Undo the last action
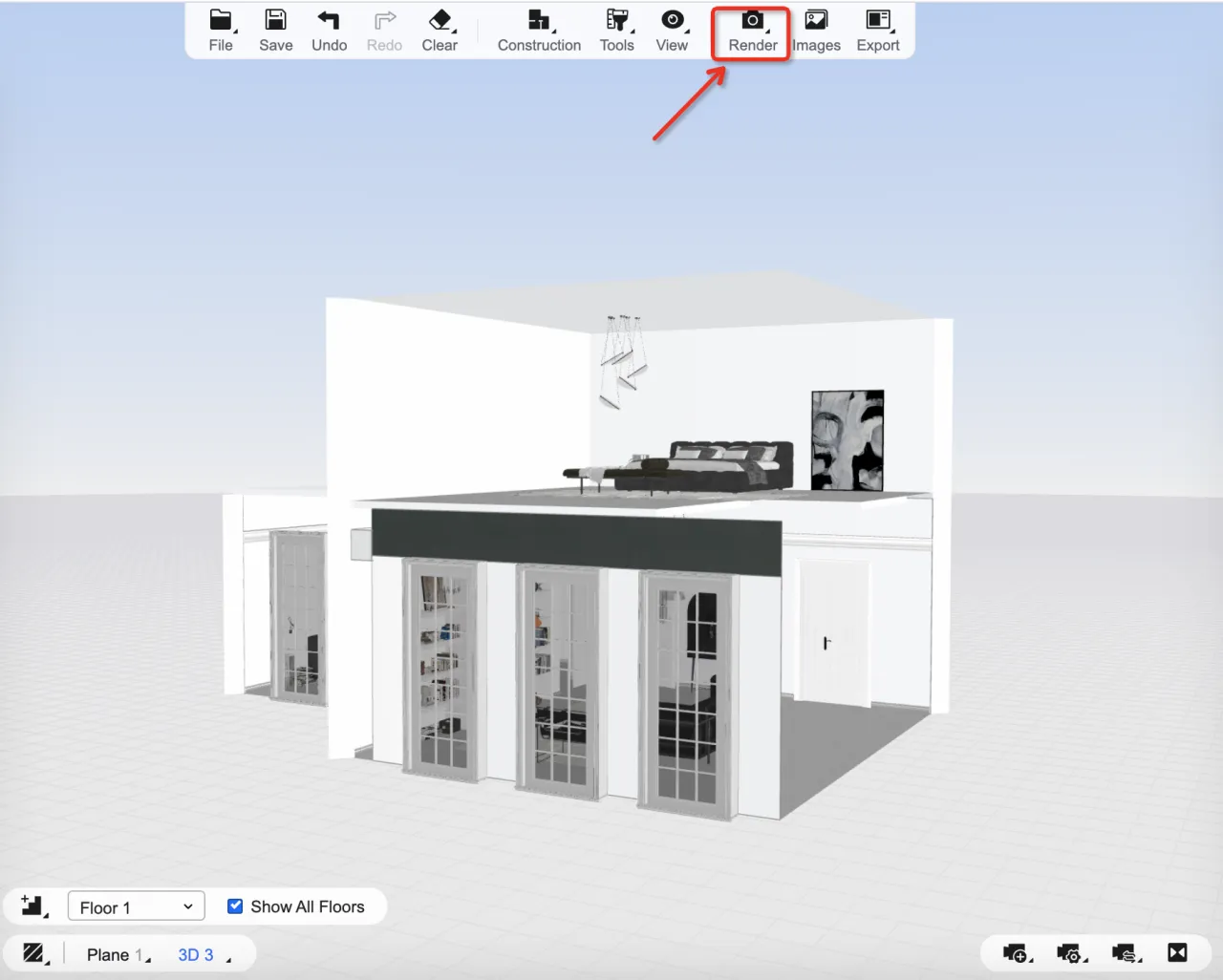 pyautogui.click(x=329, y=31)
